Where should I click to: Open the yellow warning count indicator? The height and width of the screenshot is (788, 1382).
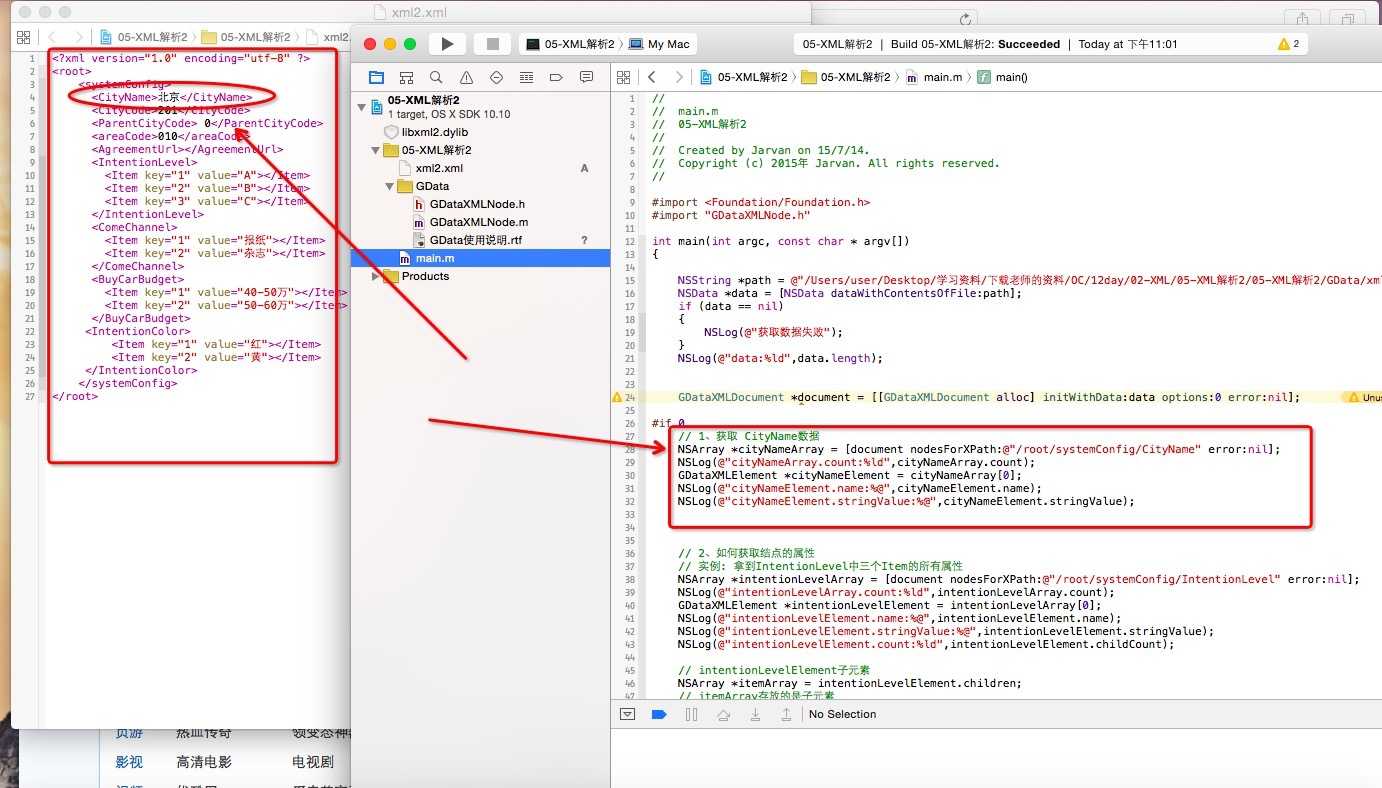[1288, 44]
